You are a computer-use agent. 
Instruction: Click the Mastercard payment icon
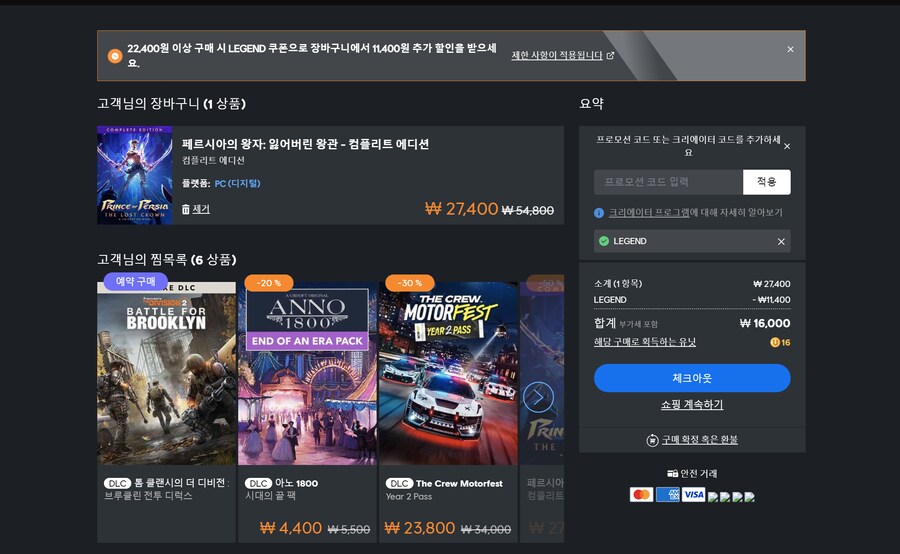pos(641,494)
